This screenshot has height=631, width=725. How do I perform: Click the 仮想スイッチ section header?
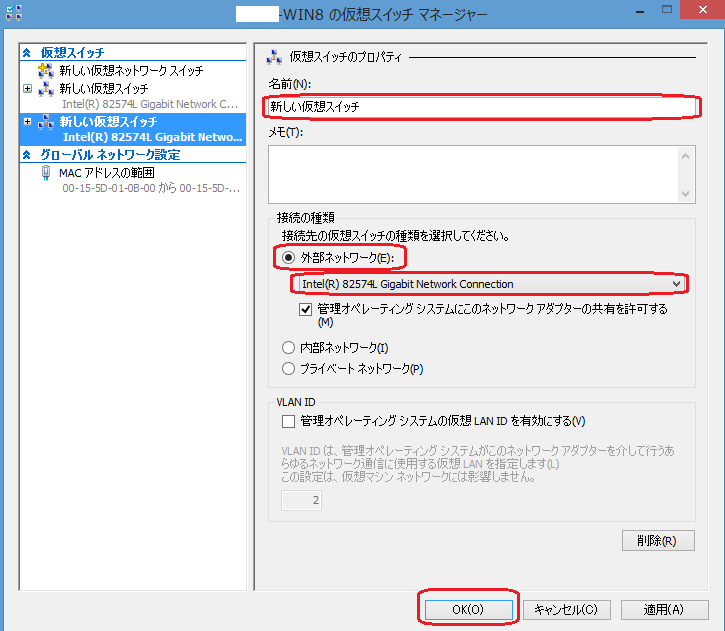pyautogui.click(x=72, y=53)
